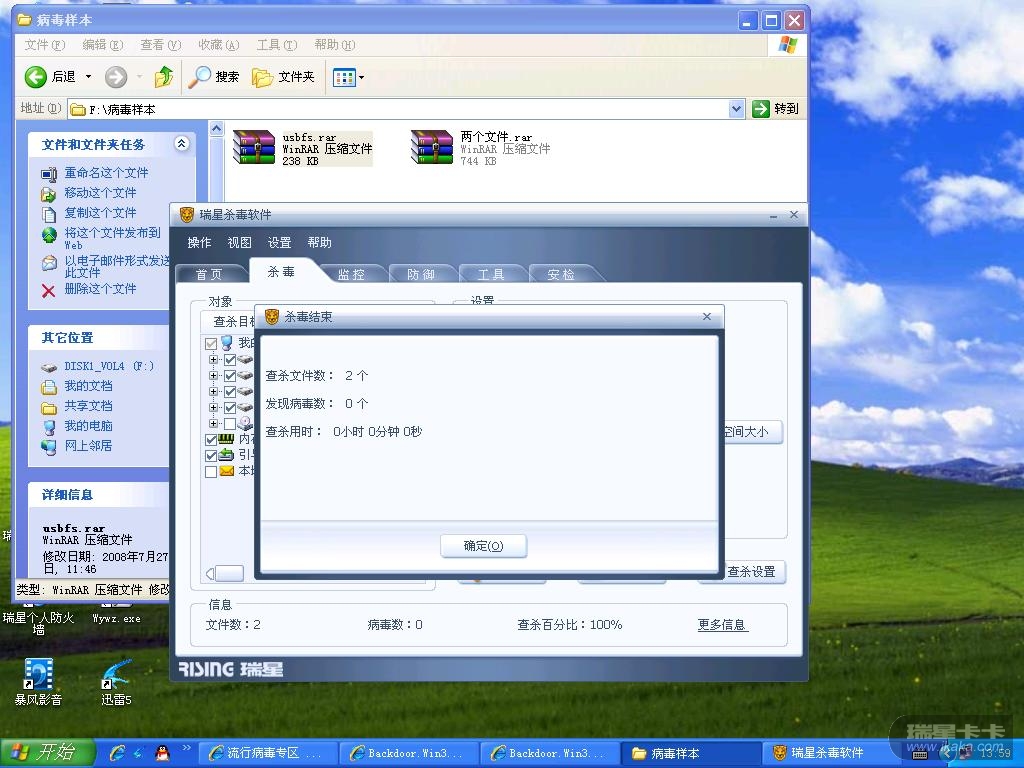Expand hidden quick launch icons (») on taskbar
The width and height of the screenshot is (1024, 768).
coord(186,748)
